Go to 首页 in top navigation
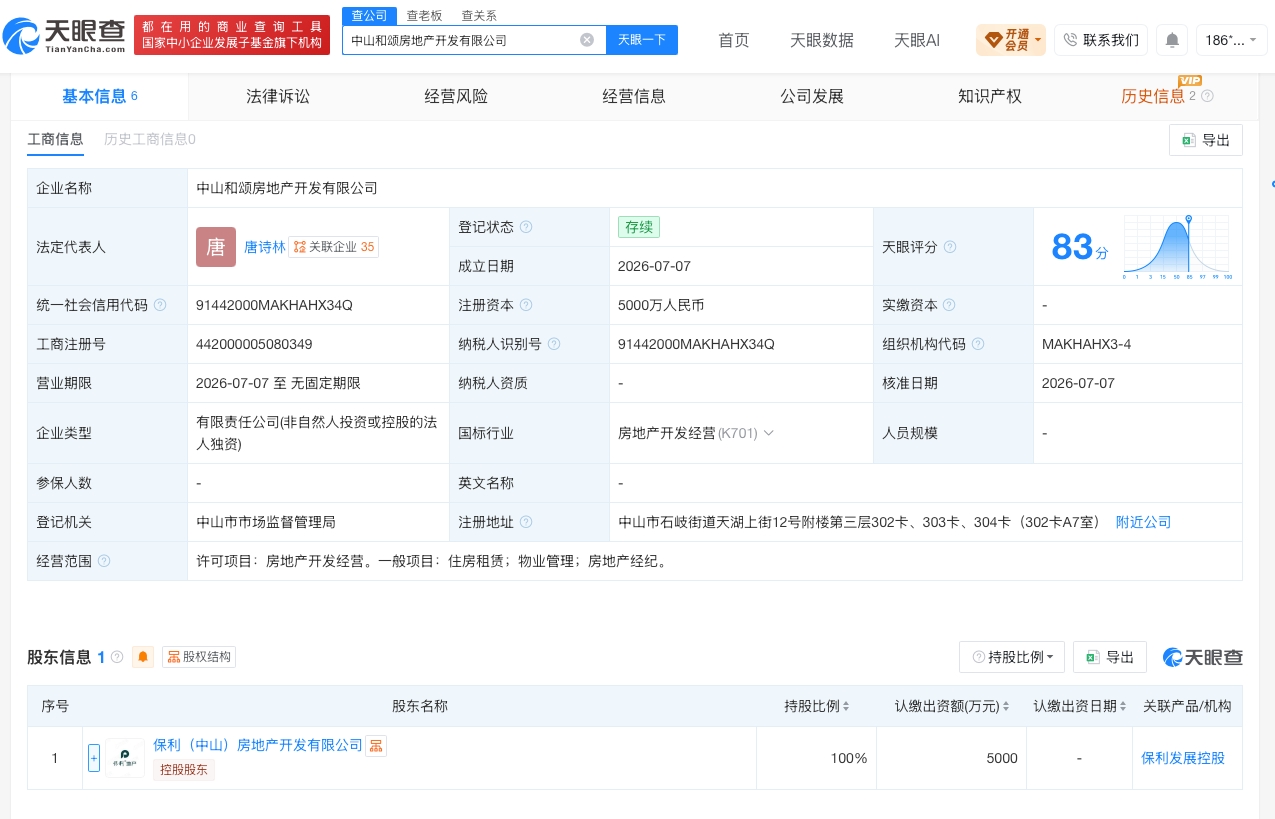Screen dimensions: 1275x819 coord(734,40)
